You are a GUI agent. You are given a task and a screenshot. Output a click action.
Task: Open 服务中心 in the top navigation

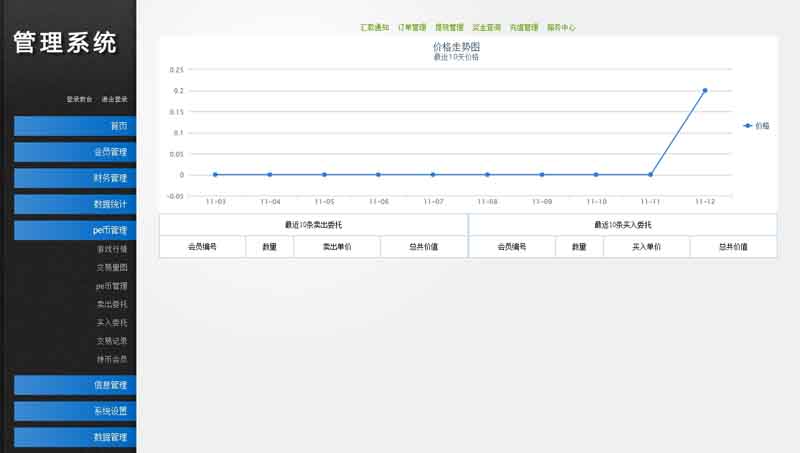pos(561,28)
